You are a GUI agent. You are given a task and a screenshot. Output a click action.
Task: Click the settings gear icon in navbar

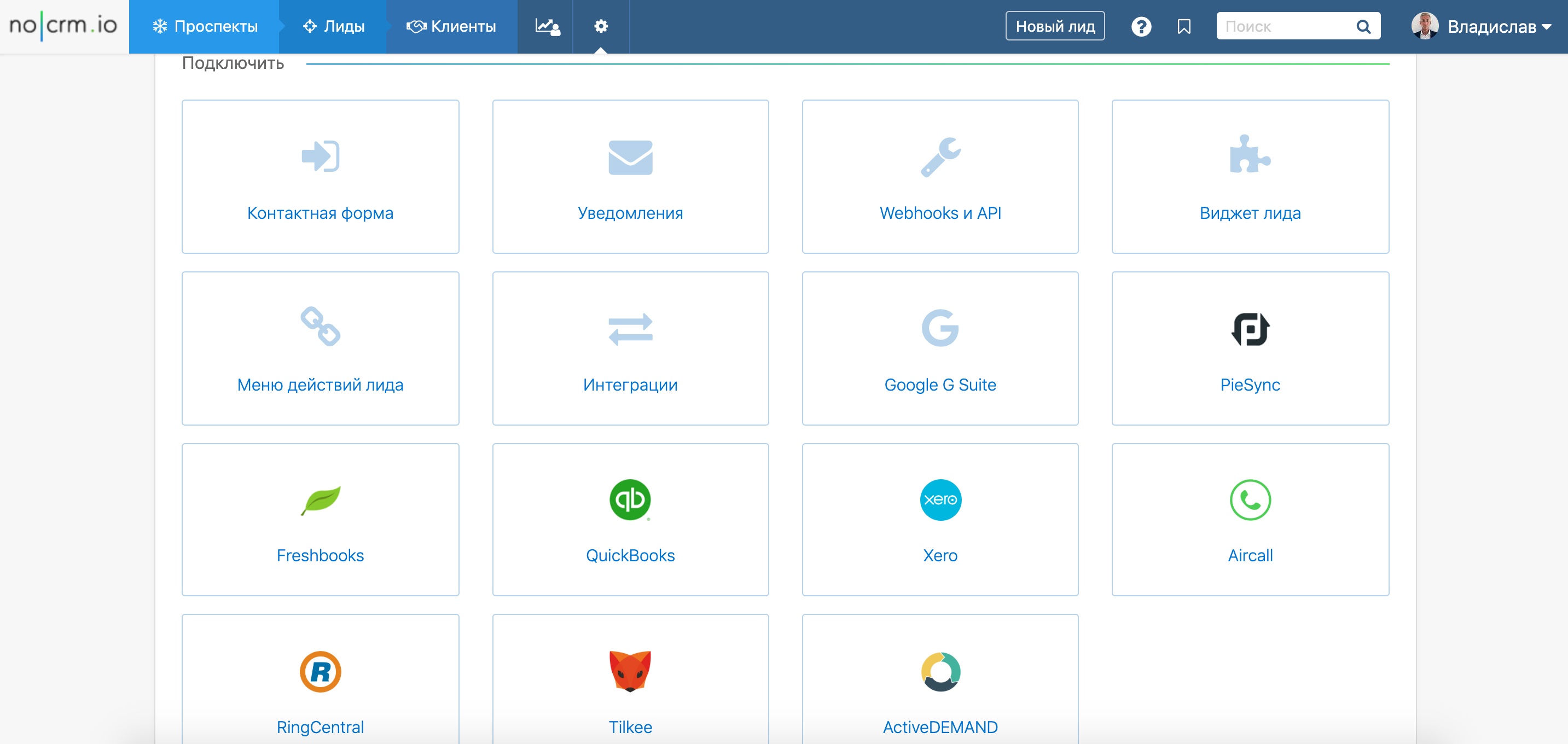601,26
